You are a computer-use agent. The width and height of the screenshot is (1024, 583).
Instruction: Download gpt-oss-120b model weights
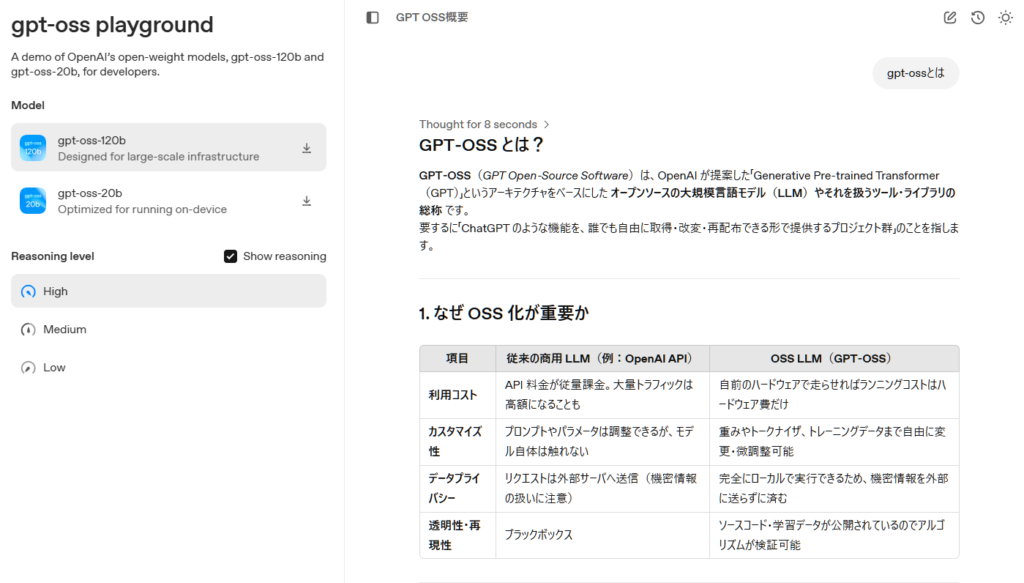(x=306, y=148)
